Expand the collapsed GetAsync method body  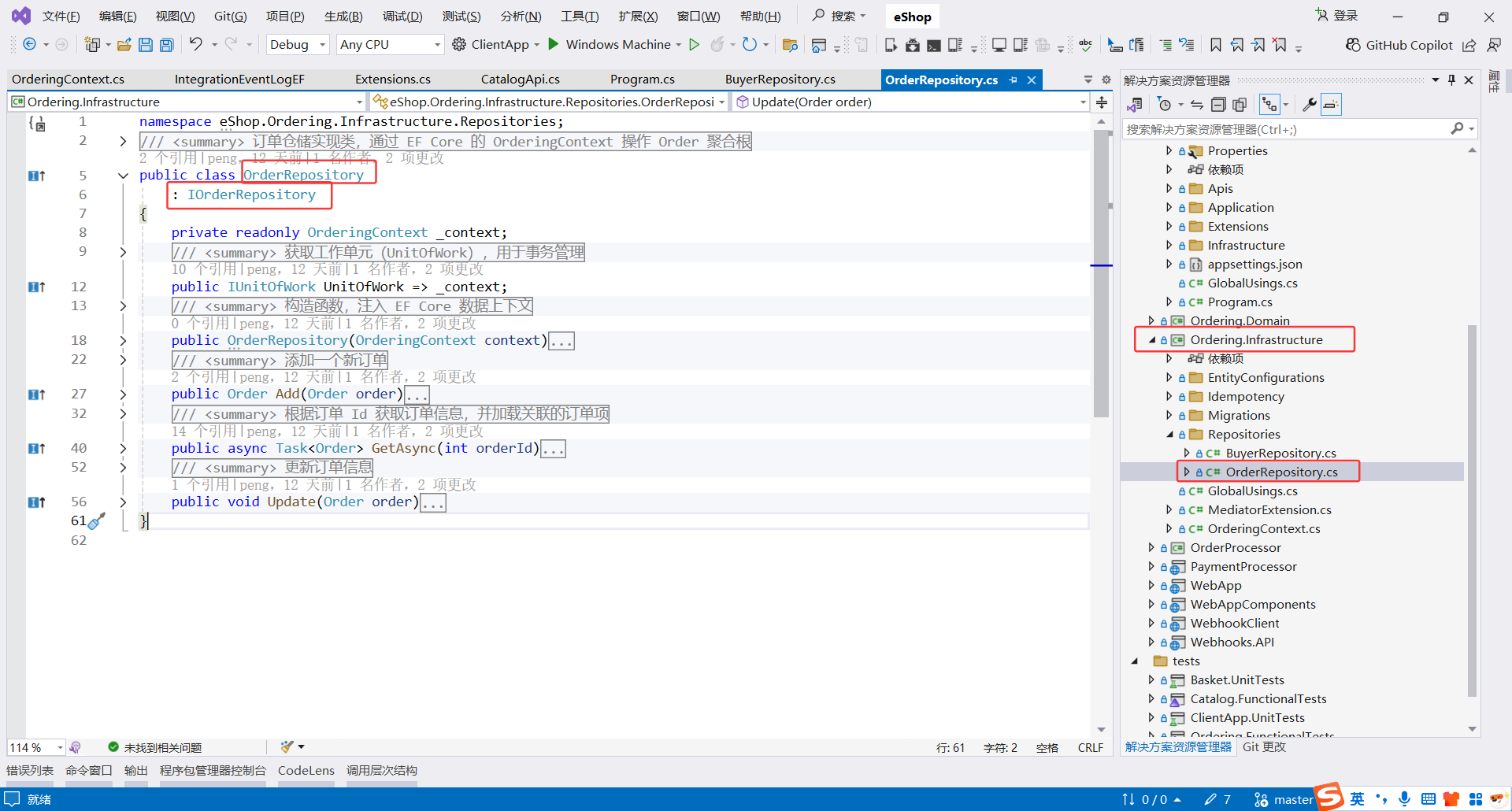(123, 449)
